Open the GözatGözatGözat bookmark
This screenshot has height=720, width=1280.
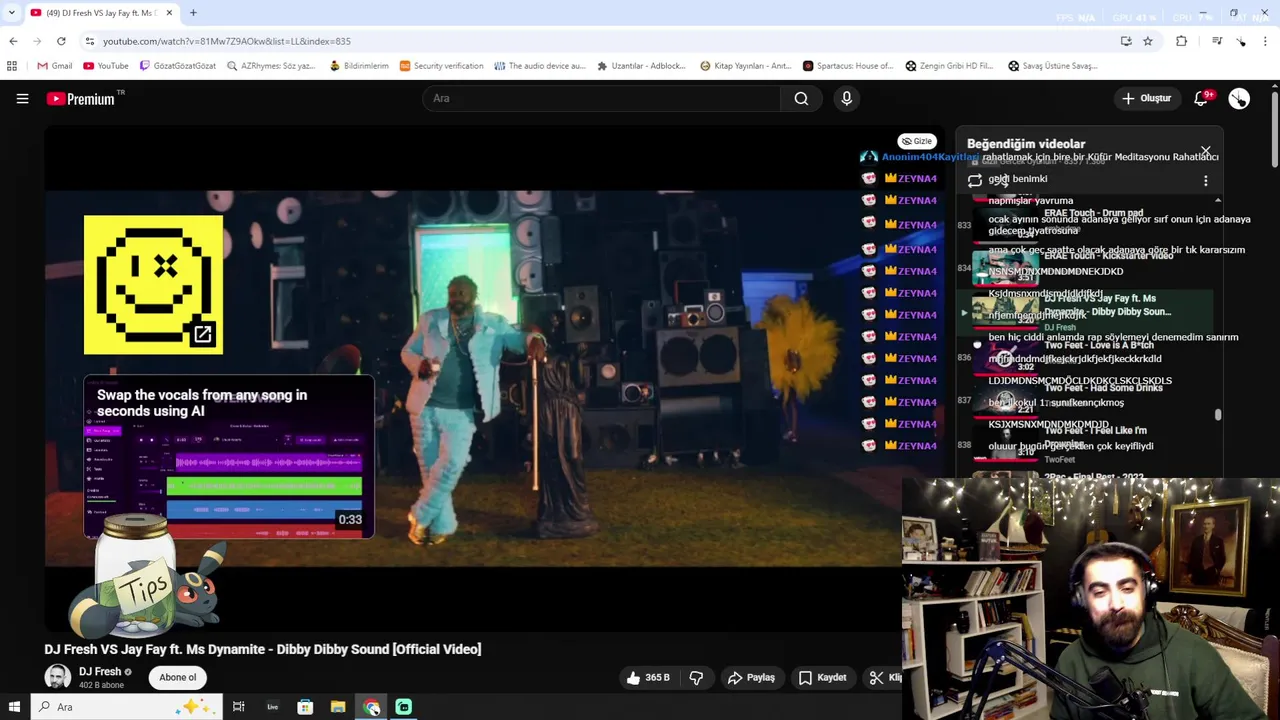click(x=178, y=66)
